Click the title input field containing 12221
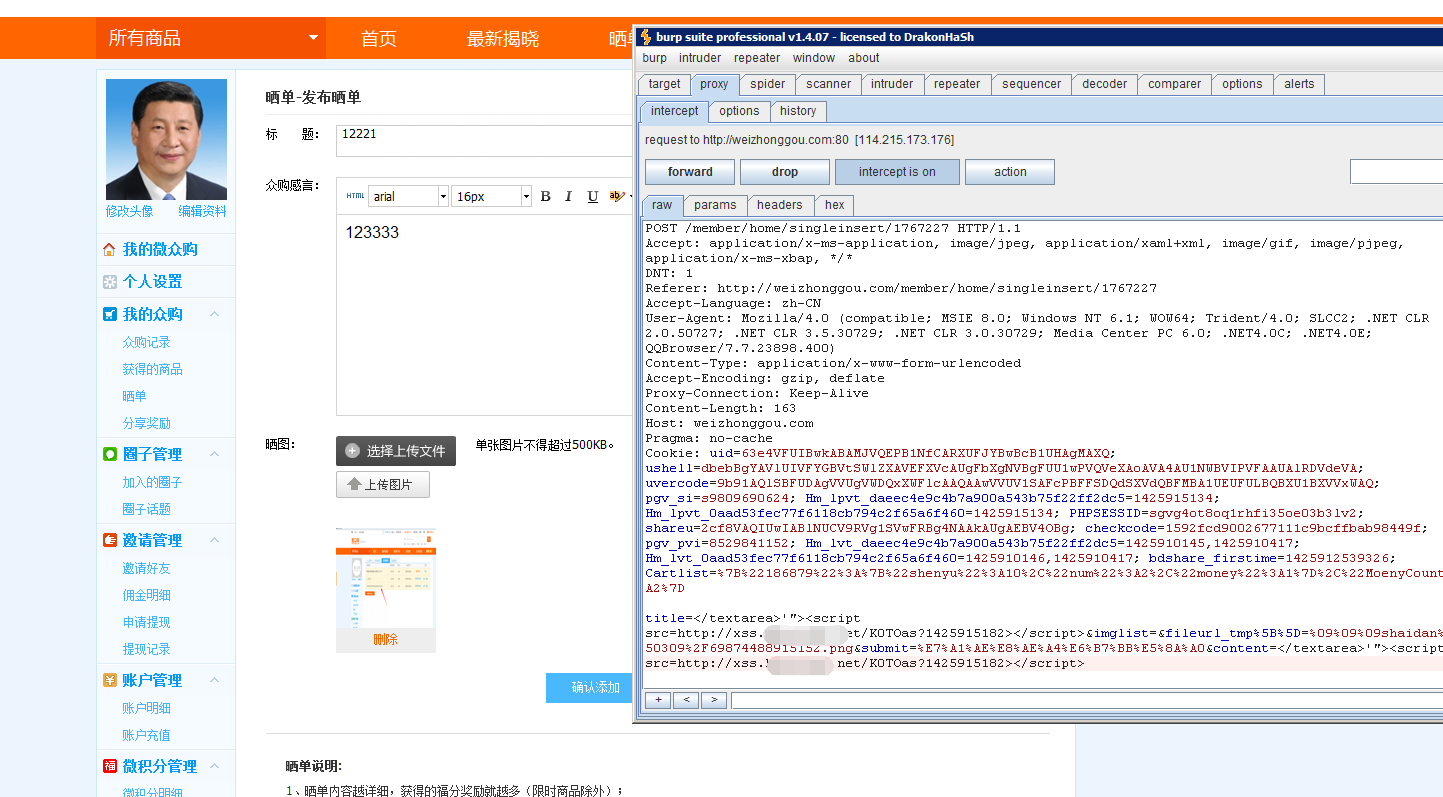 point(485,141)
